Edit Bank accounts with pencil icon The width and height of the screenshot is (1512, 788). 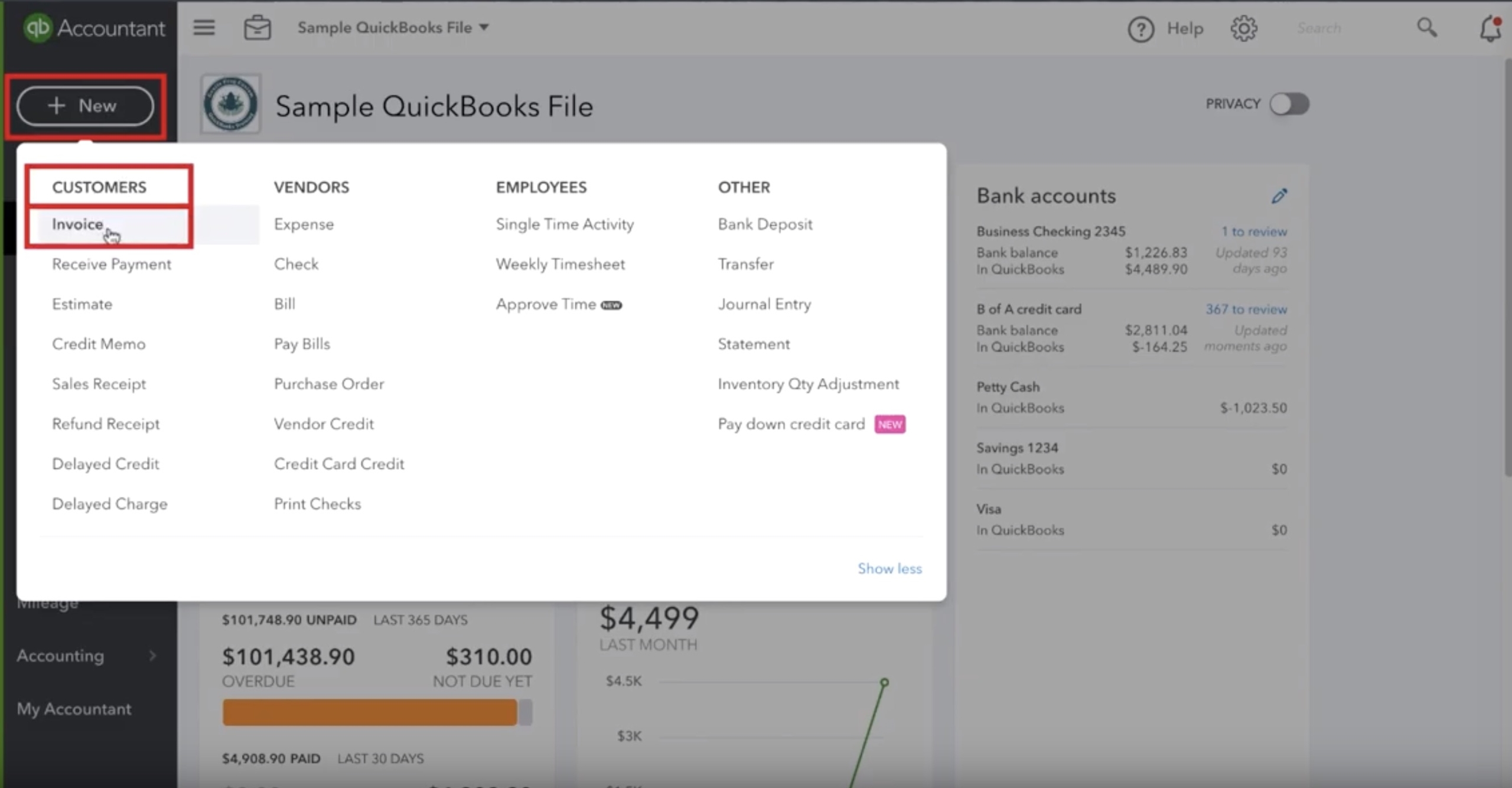pos(1279,196)
